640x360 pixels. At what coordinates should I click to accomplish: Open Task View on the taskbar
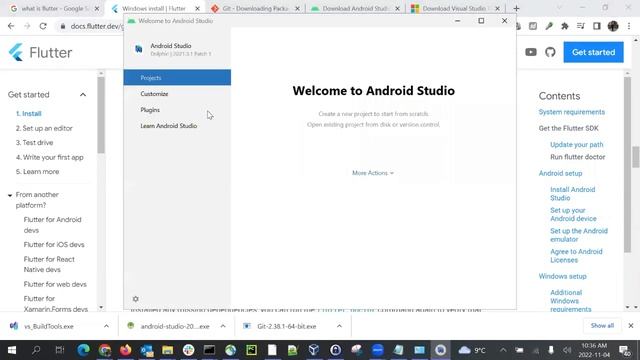[x=60, y=350]
